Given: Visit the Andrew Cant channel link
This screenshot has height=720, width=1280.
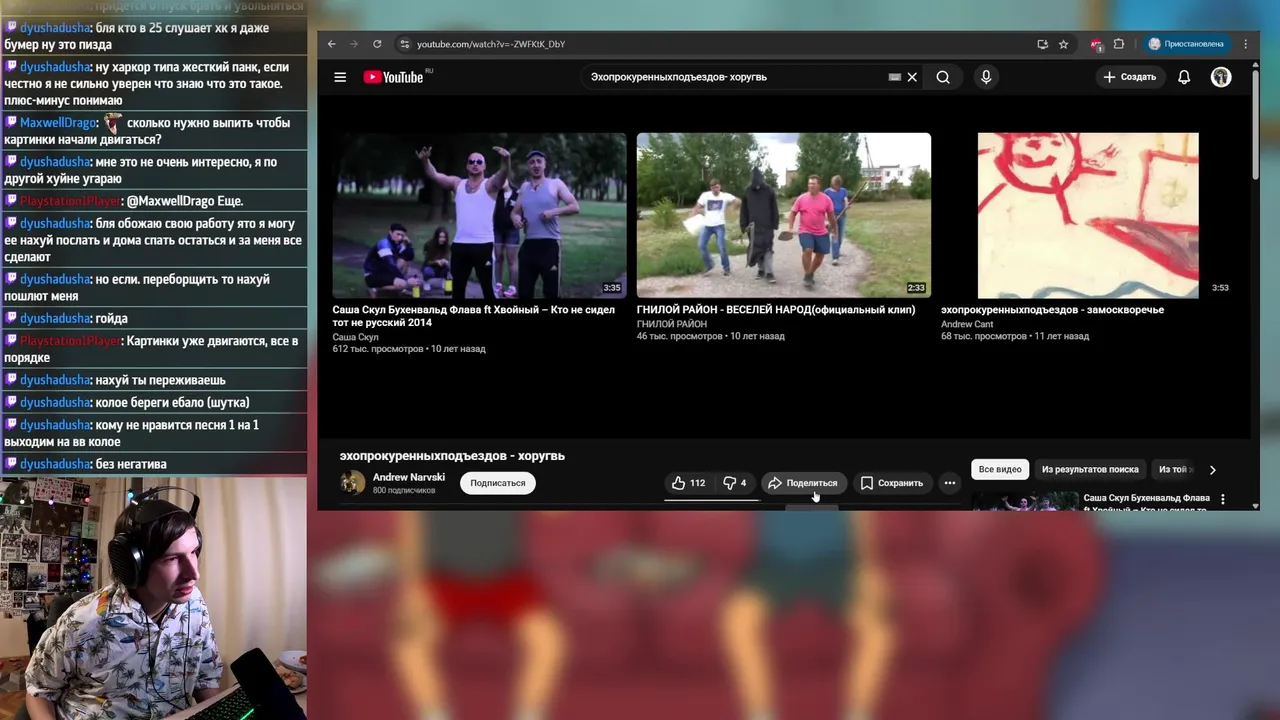Looking at the screenshot, I should click(967, 324).
